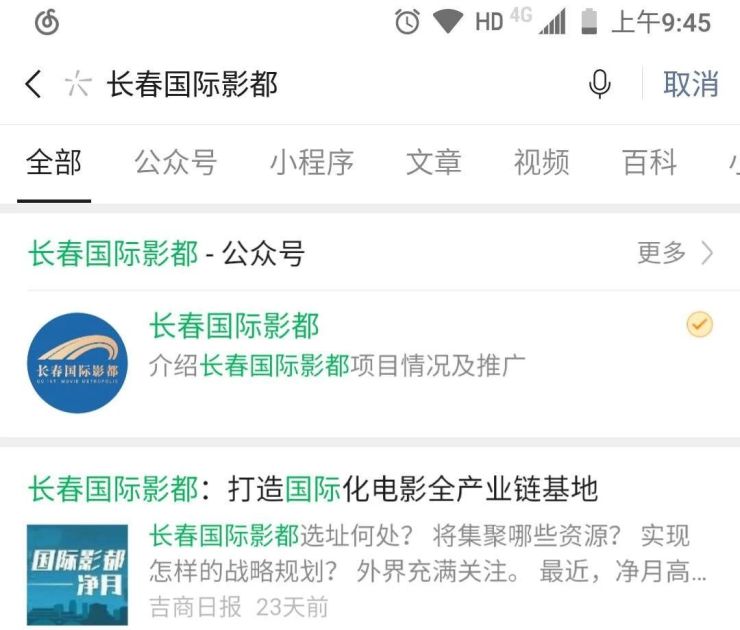
Task: Switch to the 小程序 tab
Action: pos(311,162)
